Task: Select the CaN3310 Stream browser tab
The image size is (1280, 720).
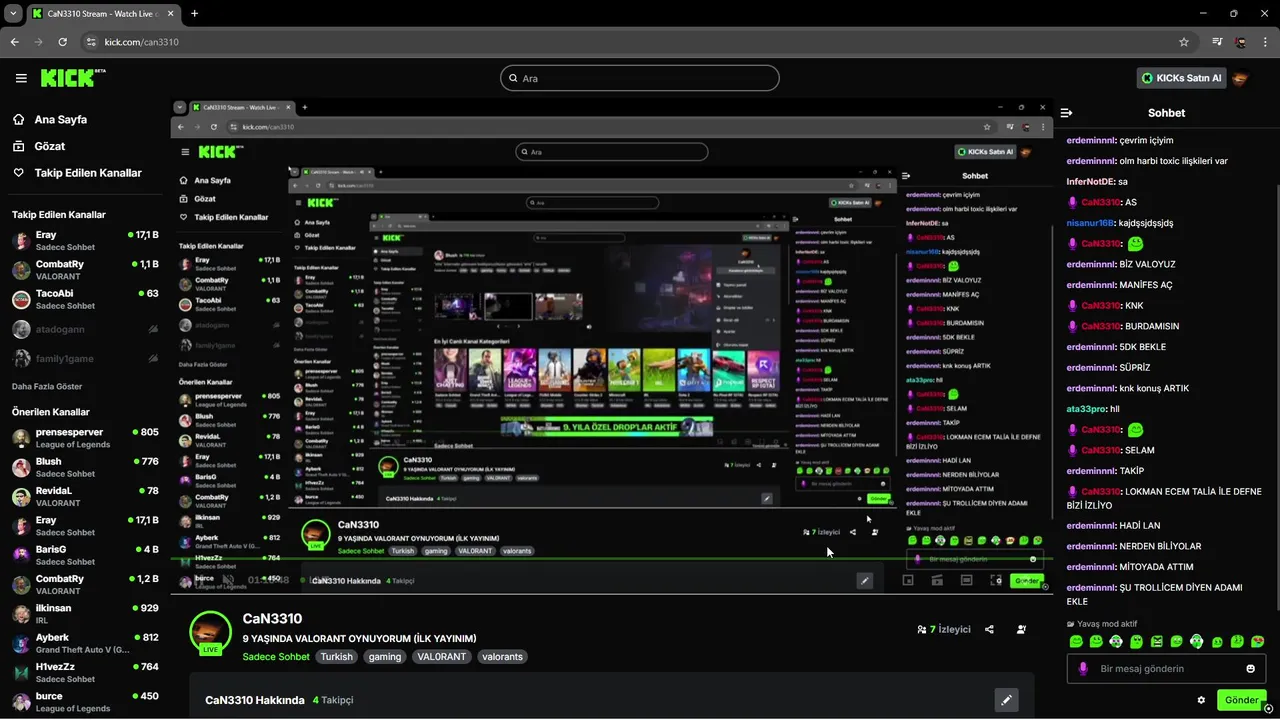Action: pyautogui.click(x=102, y=14)
